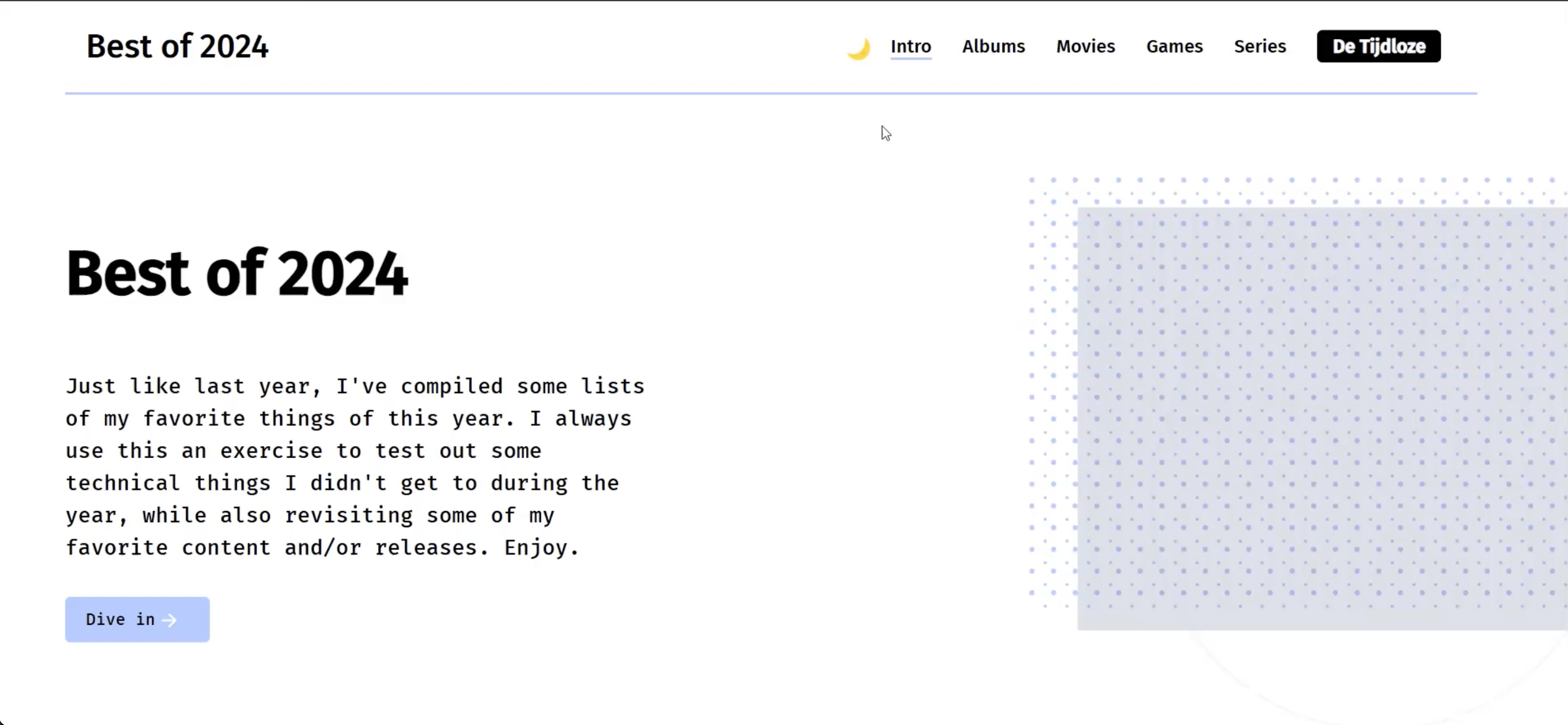The height and width of the screenshot is (725, 1568).
Task: Open the Movies section
Action: (1085, 46)
